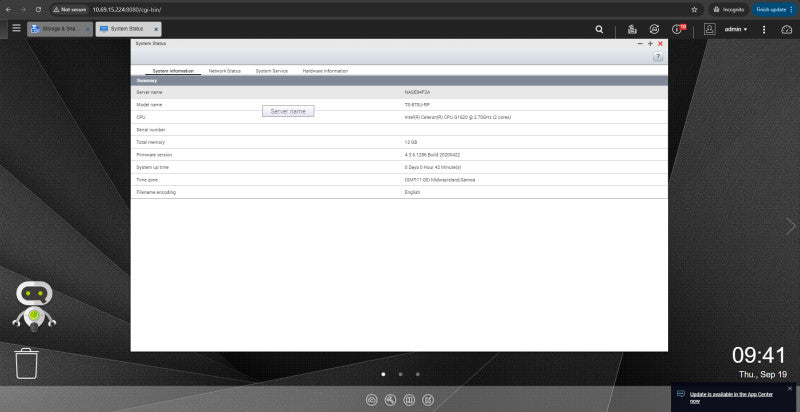Select the first desktop page dot
Image resolution: width=800 pixels, height=412 pixels.
(x=383, y=374)
